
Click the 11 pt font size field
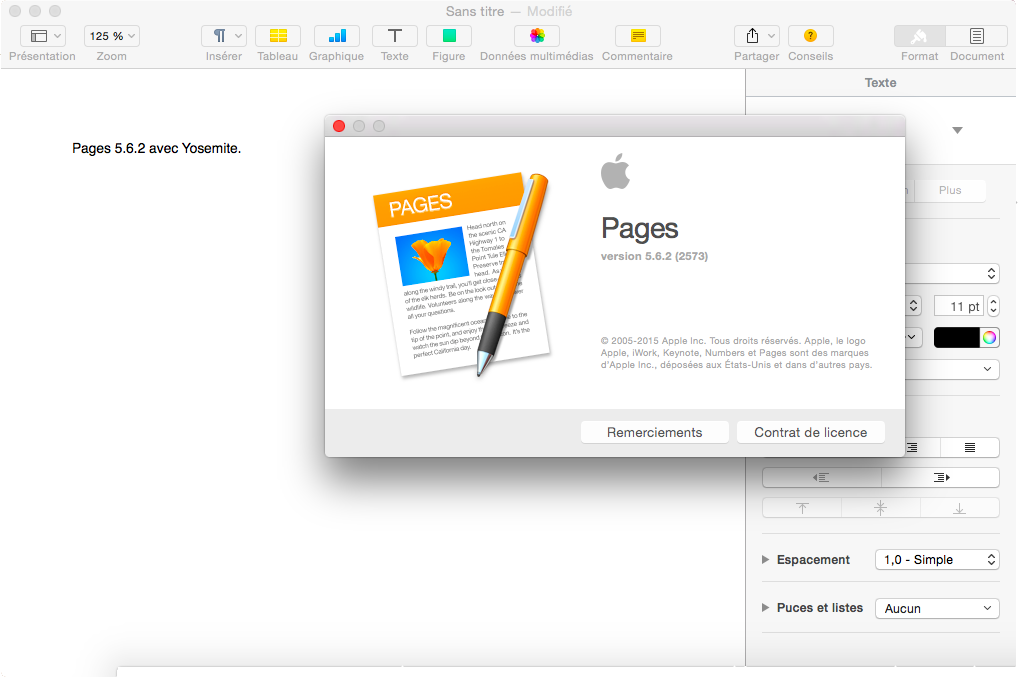[x=960, y=306]
